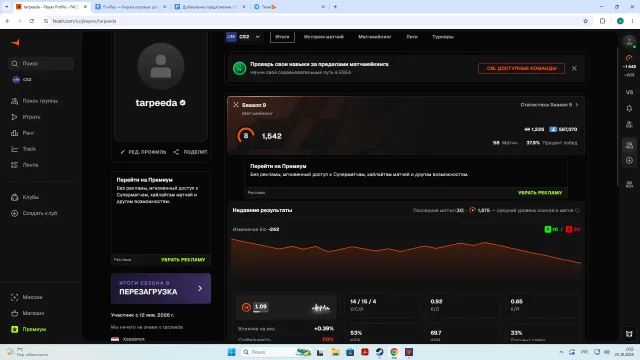
Task: Switch to Турниры tab
Action: point(443,37)
